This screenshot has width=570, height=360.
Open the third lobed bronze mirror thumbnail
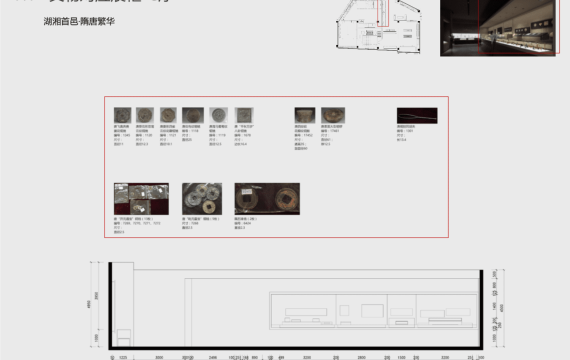(168, 115)
